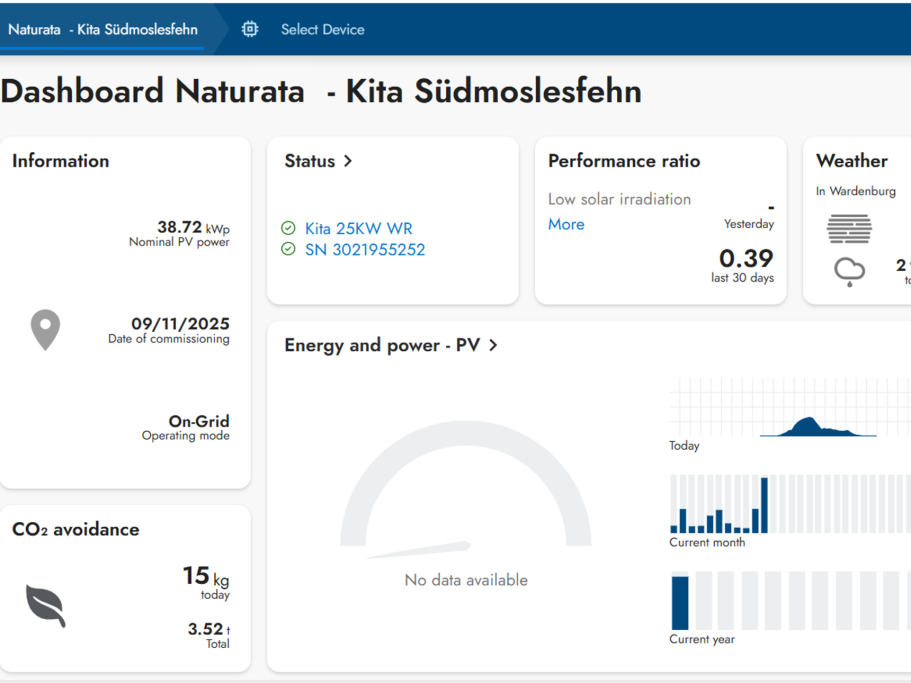Click the CO2 avoidance leaf icon

[x=46, y=606]
